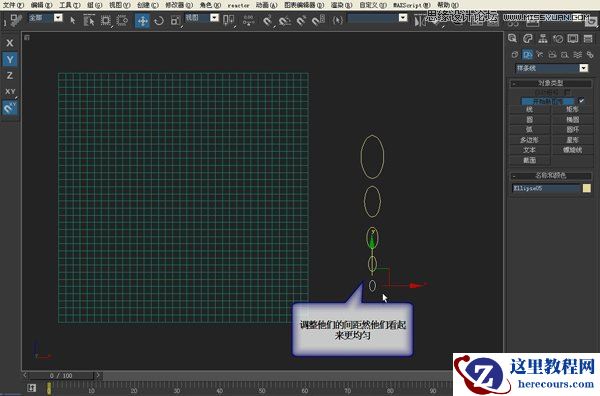
Task: Switch to the Create command panel tab
Action: click(x=513, y=38)
